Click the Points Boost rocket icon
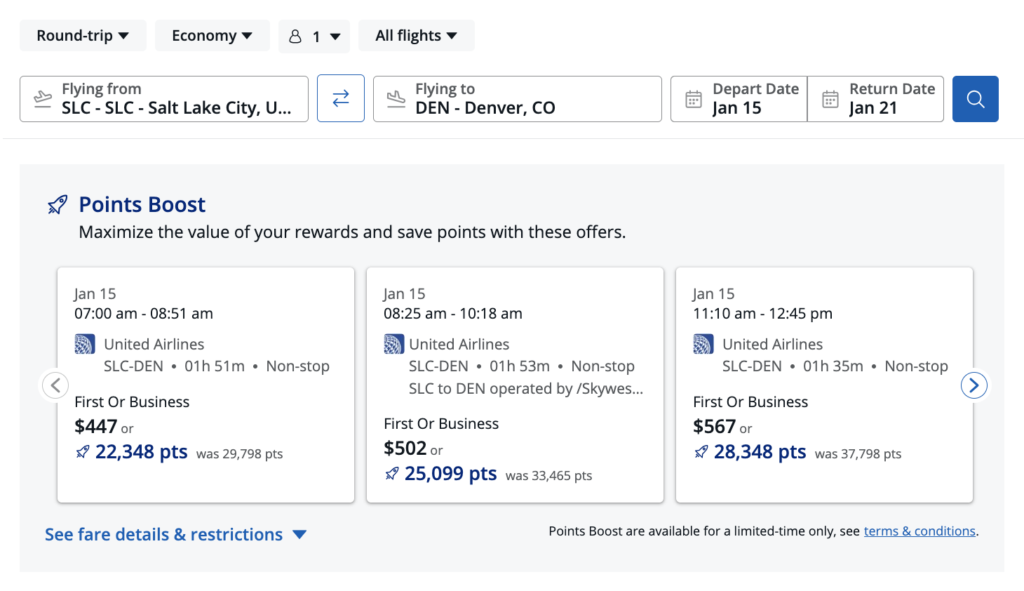Viewport: 1024px width, 591px height. (x=57, y=203)
